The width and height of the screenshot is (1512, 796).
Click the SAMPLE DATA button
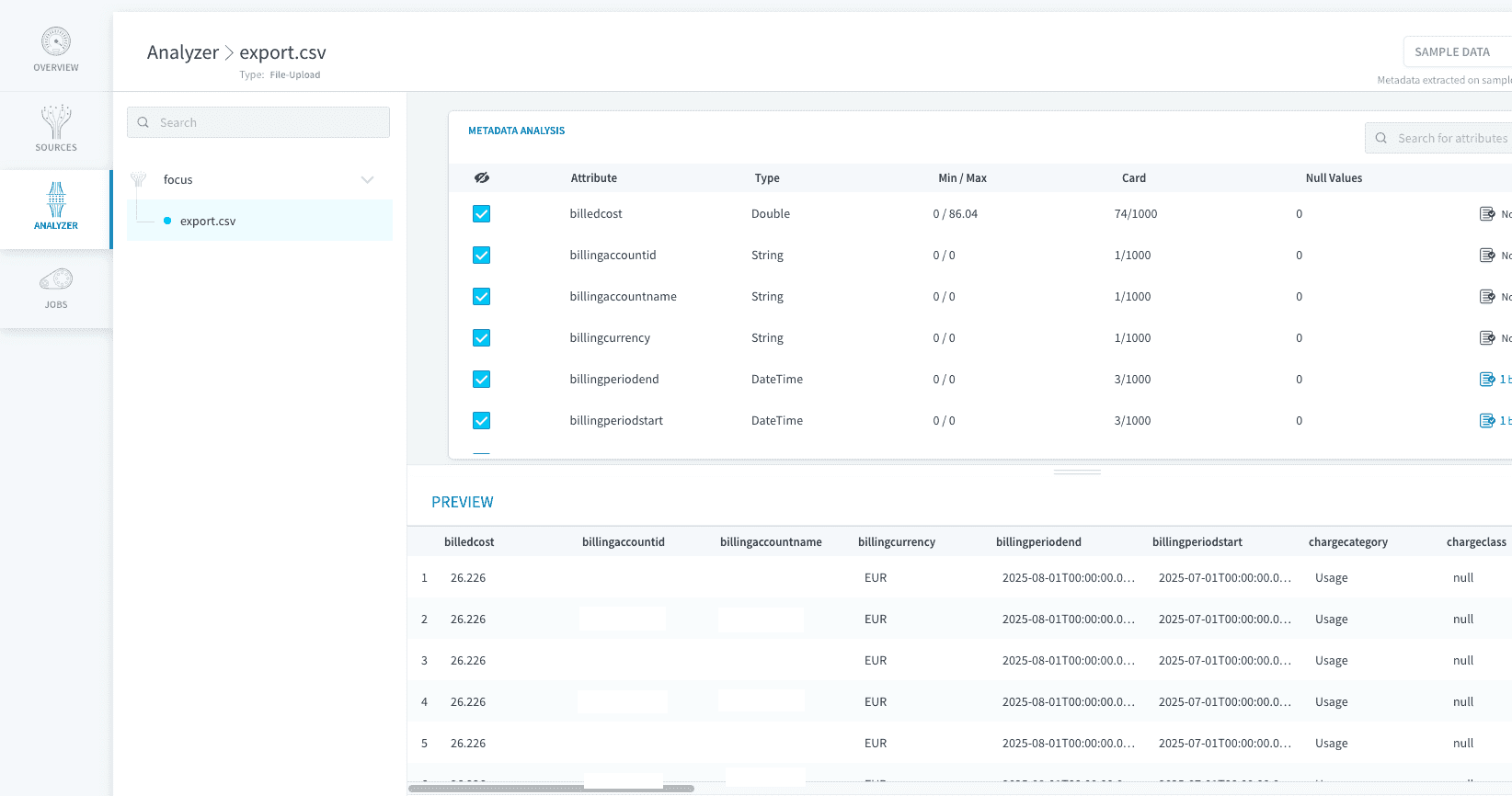click(1457, 51)
